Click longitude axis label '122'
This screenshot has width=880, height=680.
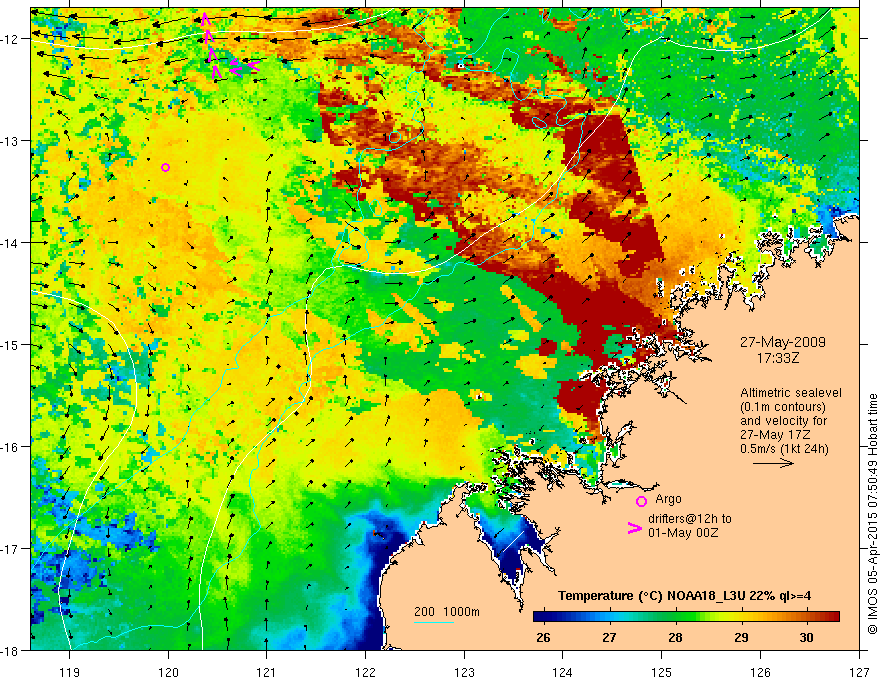365,672
